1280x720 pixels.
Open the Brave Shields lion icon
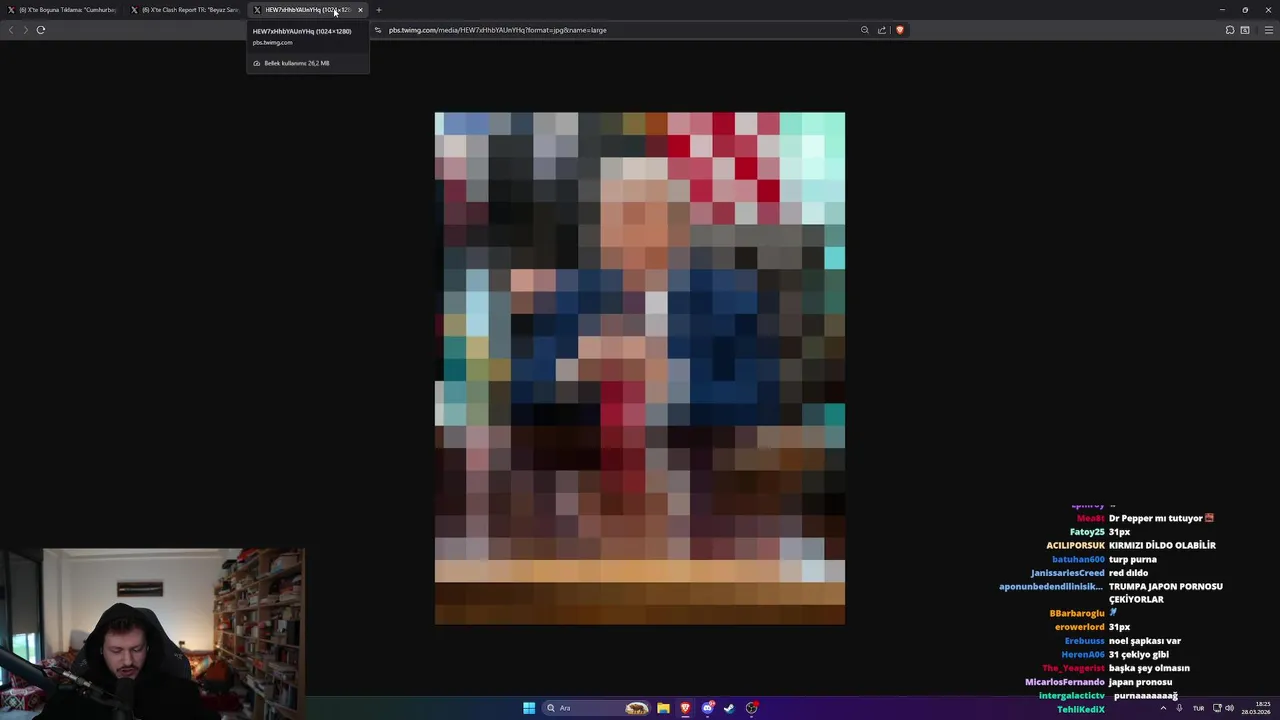pos(899,30)
